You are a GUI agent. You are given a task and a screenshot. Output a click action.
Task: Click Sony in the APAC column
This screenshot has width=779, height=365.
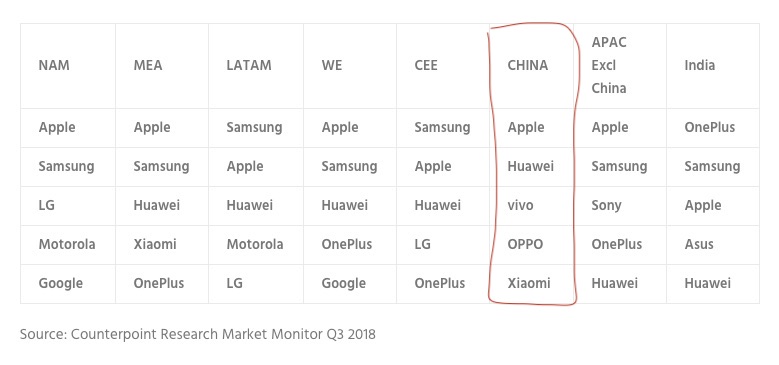click(x=606, y=205)
